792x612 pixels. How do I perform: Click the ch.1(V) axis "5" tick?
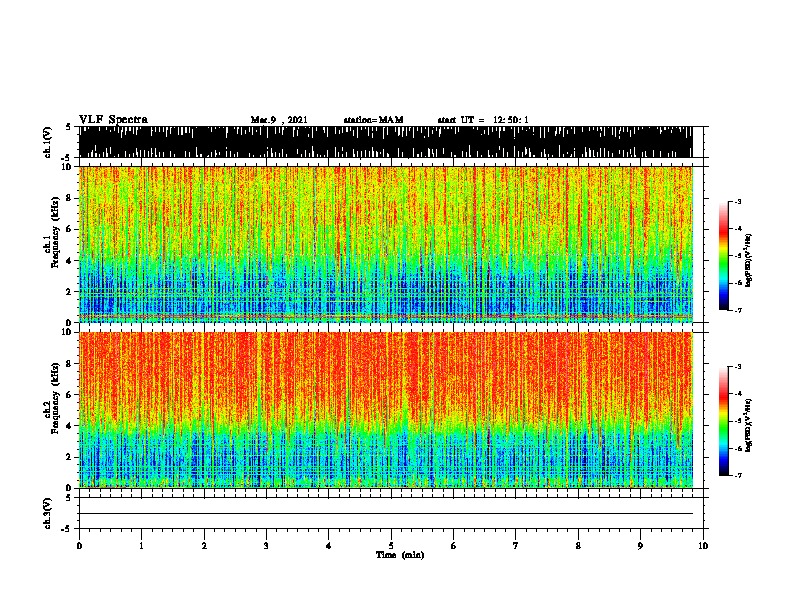tap(69, 127)
